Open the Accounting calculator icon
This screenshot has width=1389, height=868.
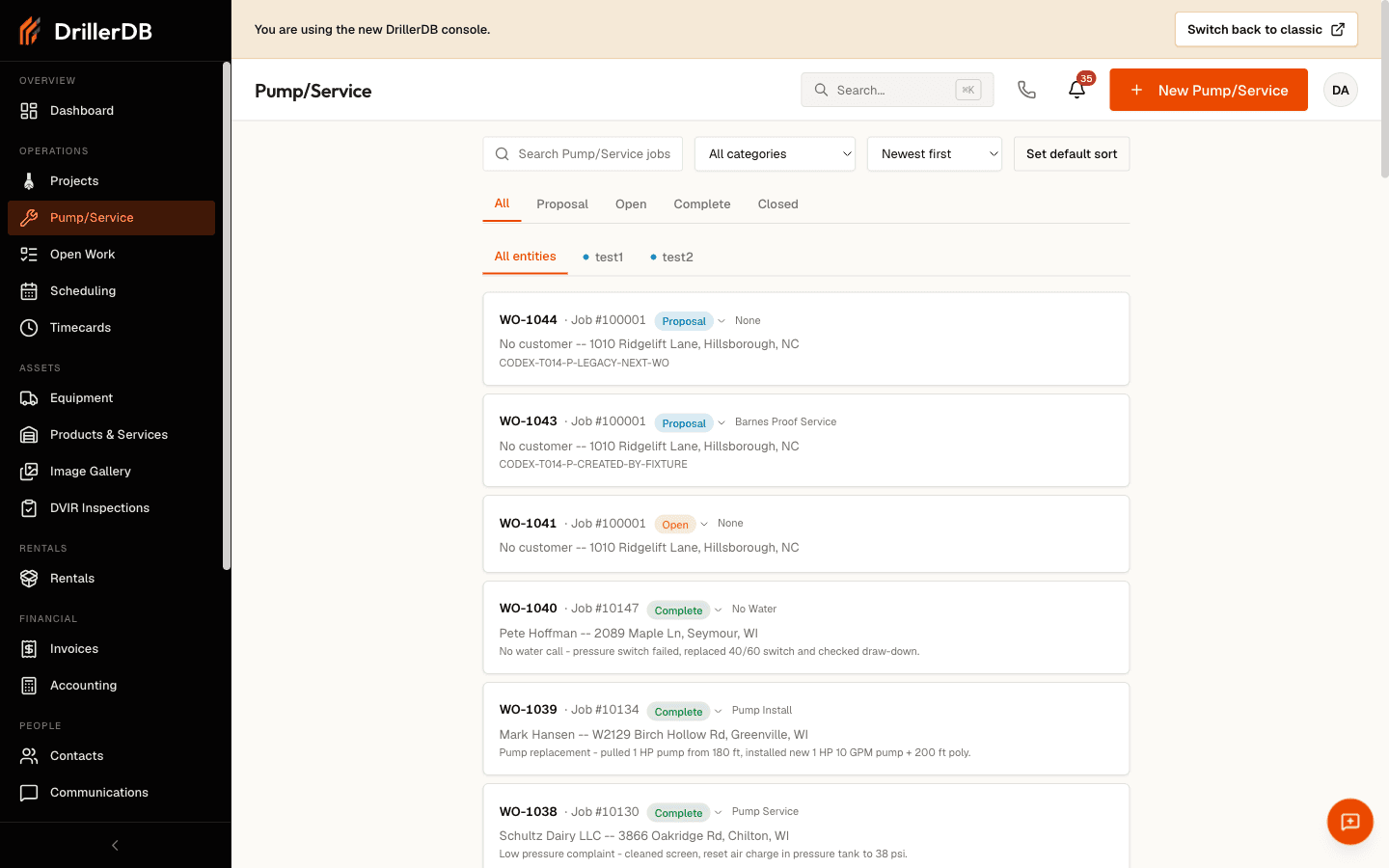click(x=29, y=686)
